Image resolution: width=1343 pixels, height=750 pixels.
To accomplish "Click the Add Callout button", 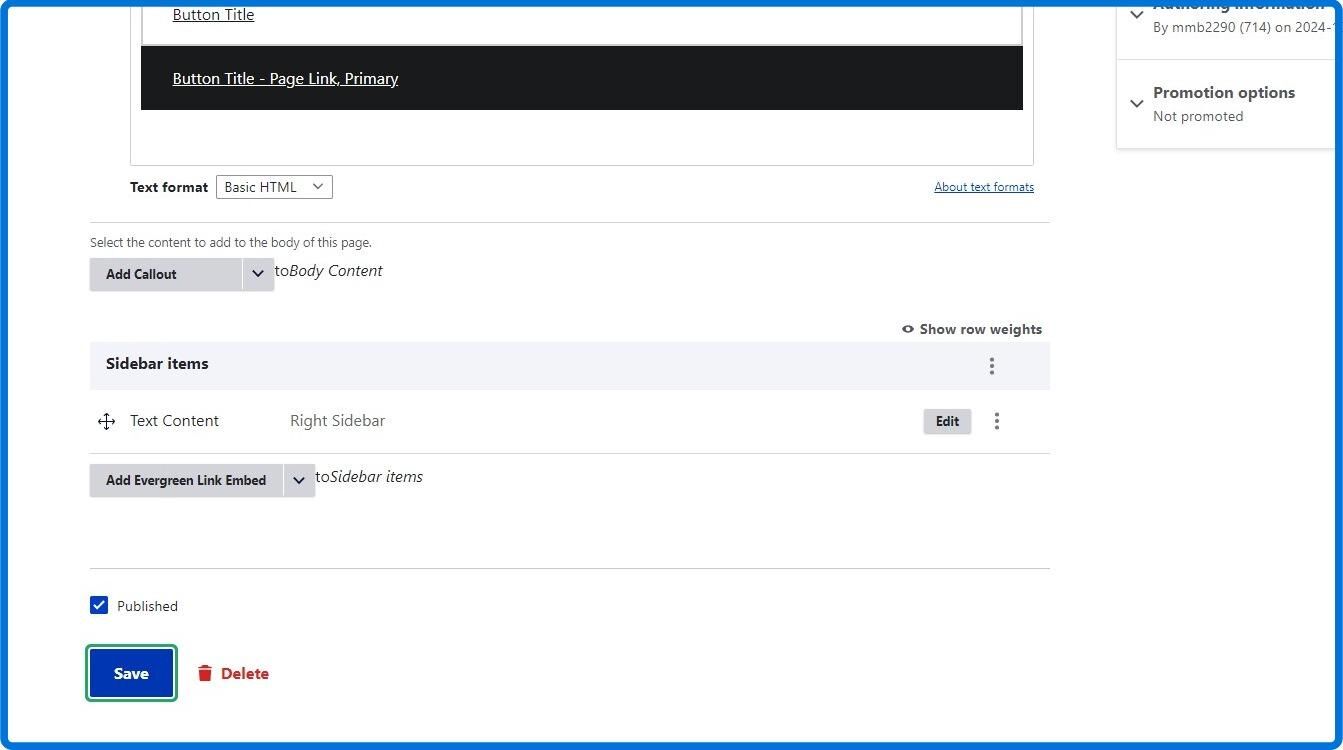I will coord(166,274).
